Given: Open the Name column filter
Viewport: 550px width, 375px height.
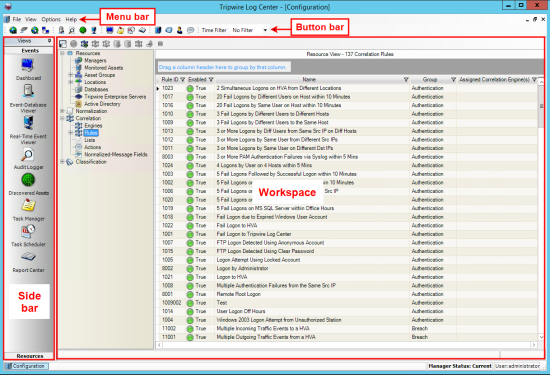Looking at the screenshot, I should coord(406,80).
